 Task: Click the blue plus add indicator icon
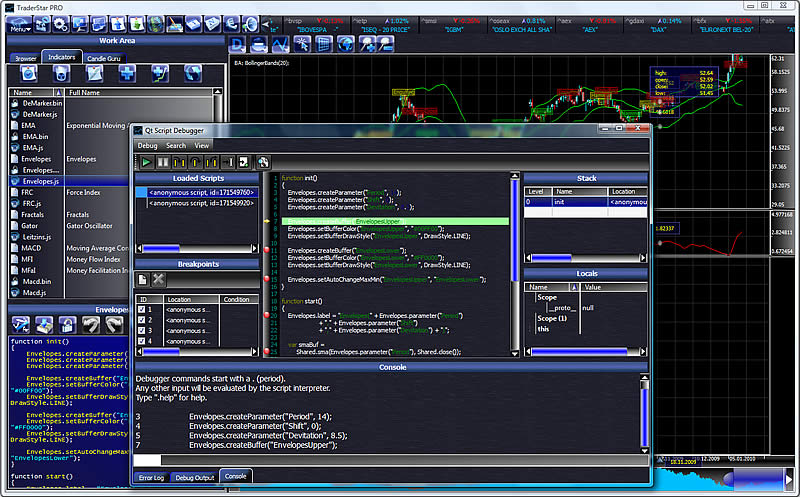click(127, 74)
